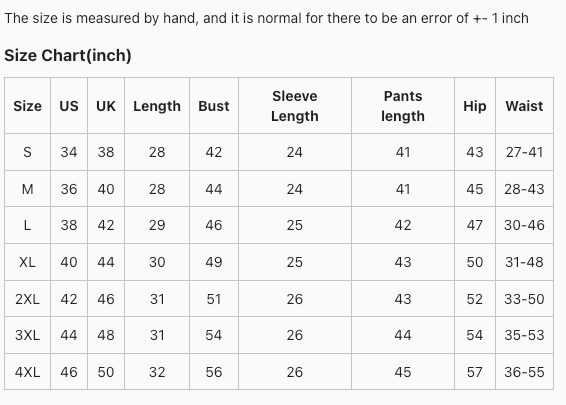
Task: Select the Waist column header
Action: tap(524, 106)
